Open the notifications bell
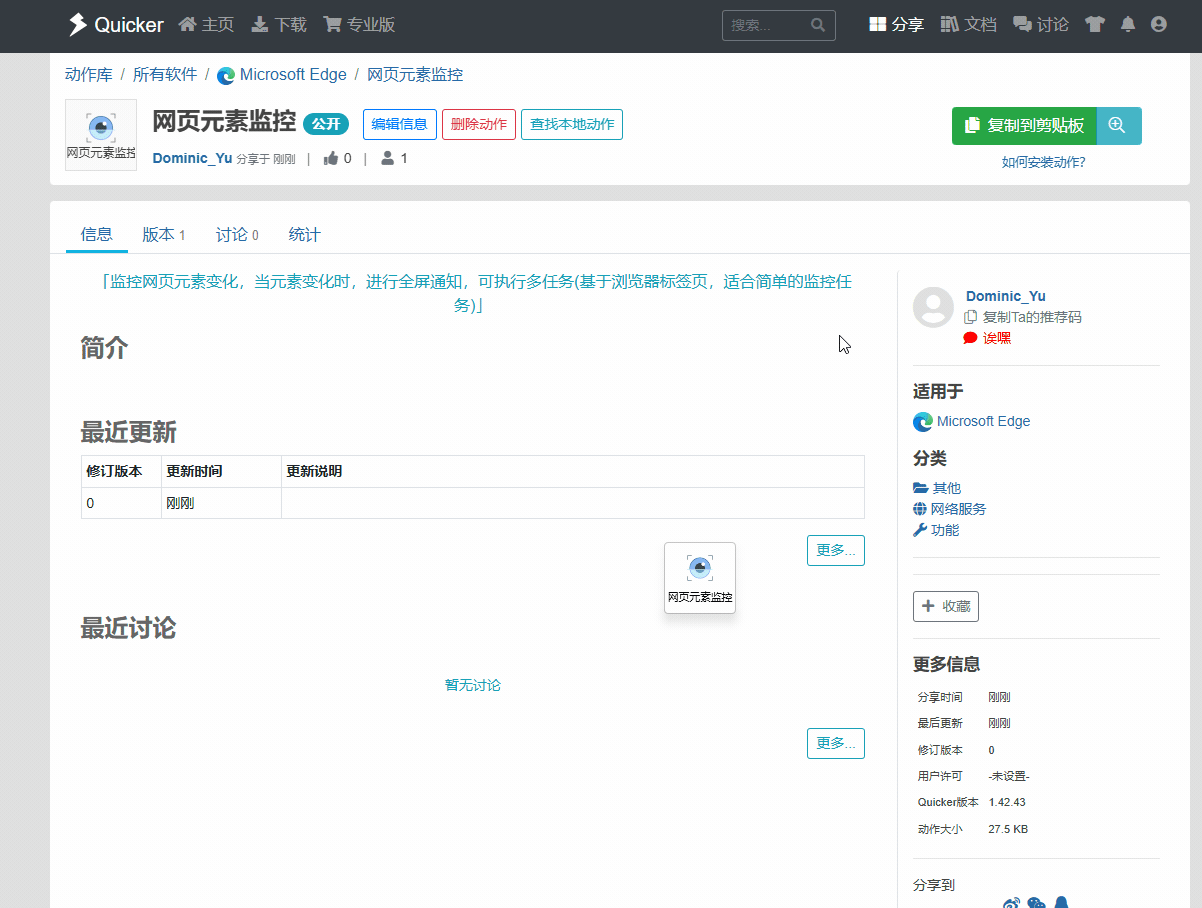The width and height of the screenshot is (1202, 908). click(1128, 25)
